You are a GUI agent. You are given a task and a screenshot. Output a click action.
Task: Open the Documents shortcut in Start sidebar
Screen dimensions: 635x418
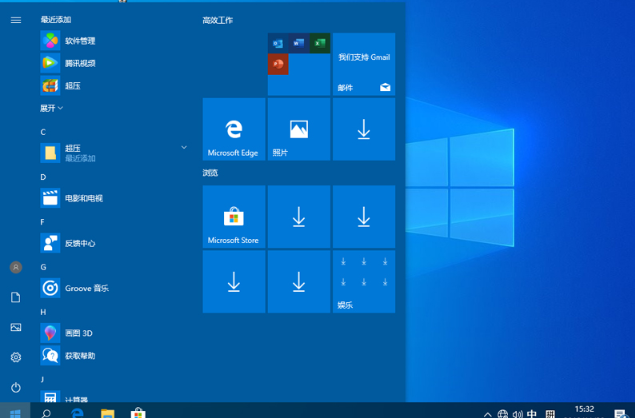pyautogui.click(x=16, y=297)
